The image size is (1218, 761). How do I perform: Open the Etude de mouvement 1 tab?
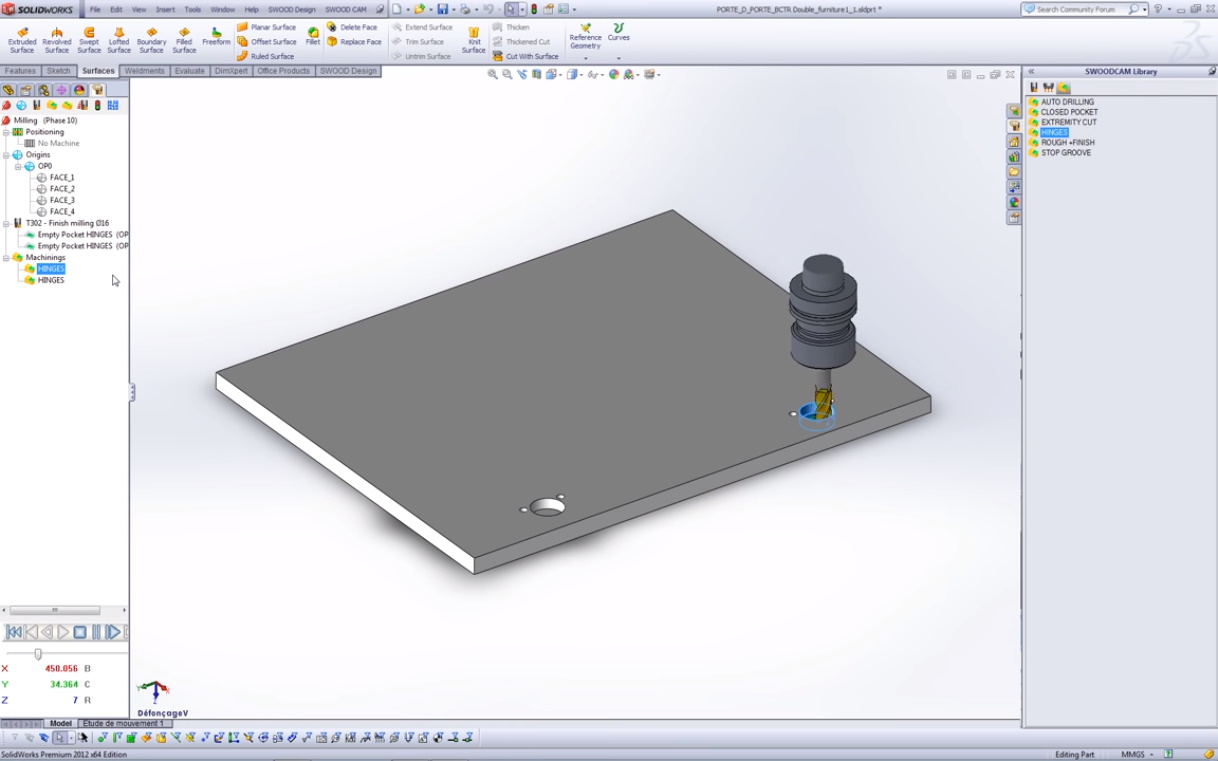(x=122, y=723)
